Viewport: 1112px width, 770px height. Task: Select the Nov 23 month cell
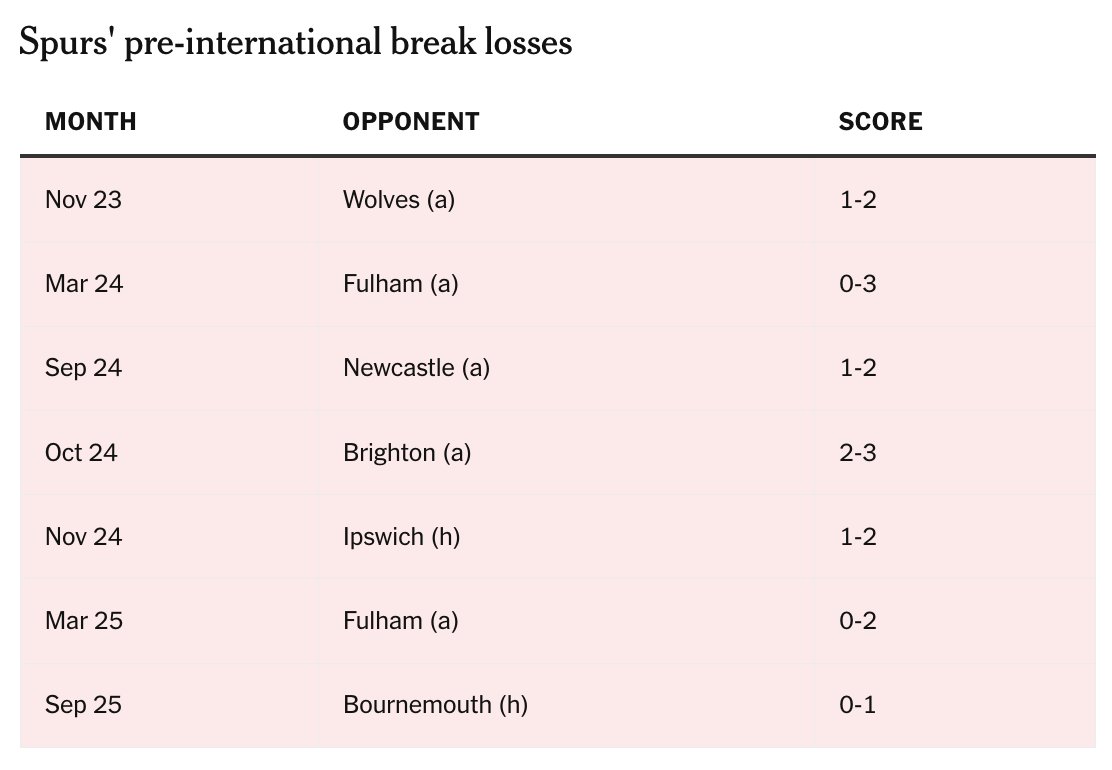[83, 200]
